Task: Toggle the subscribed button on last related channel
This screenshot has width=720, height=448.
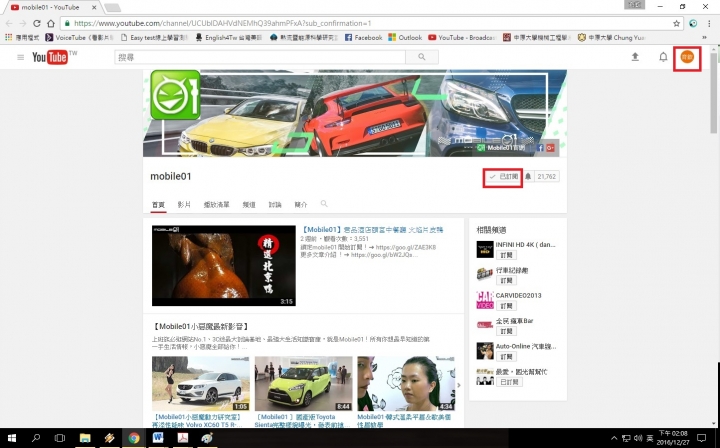Action: coord(509,382)
